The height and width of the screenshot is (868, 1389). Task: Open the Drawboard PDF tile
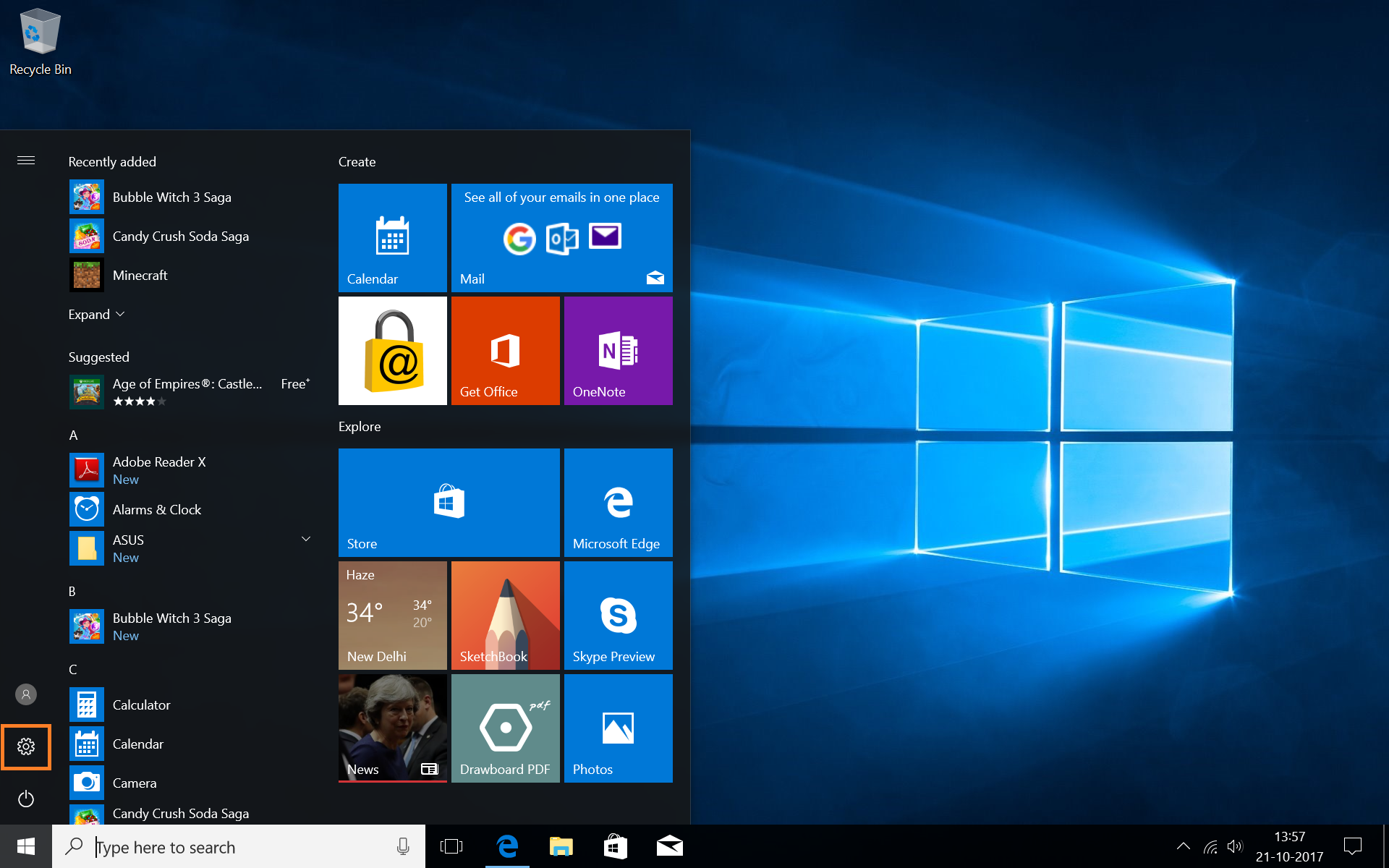click(x=506, y=728)
